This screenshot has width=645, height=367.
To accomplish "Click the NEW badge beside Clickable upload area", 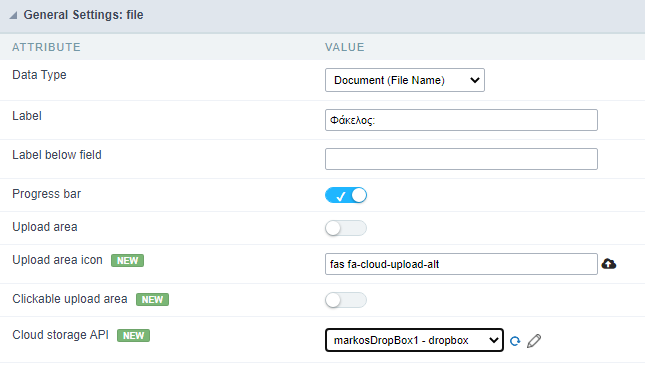I will 153,300.
